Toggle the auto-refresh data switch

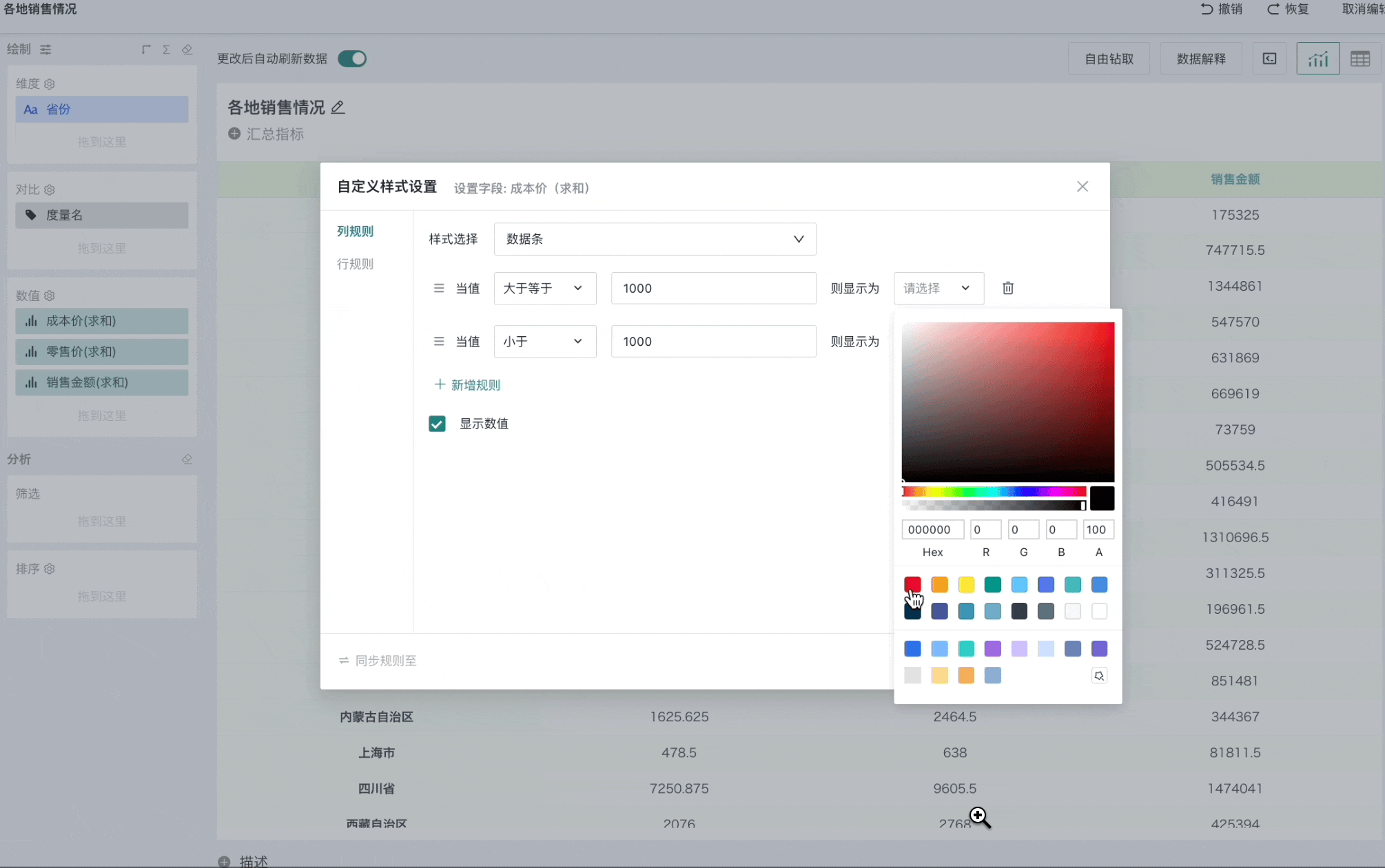pyautogui.click(x=352, y=59)
